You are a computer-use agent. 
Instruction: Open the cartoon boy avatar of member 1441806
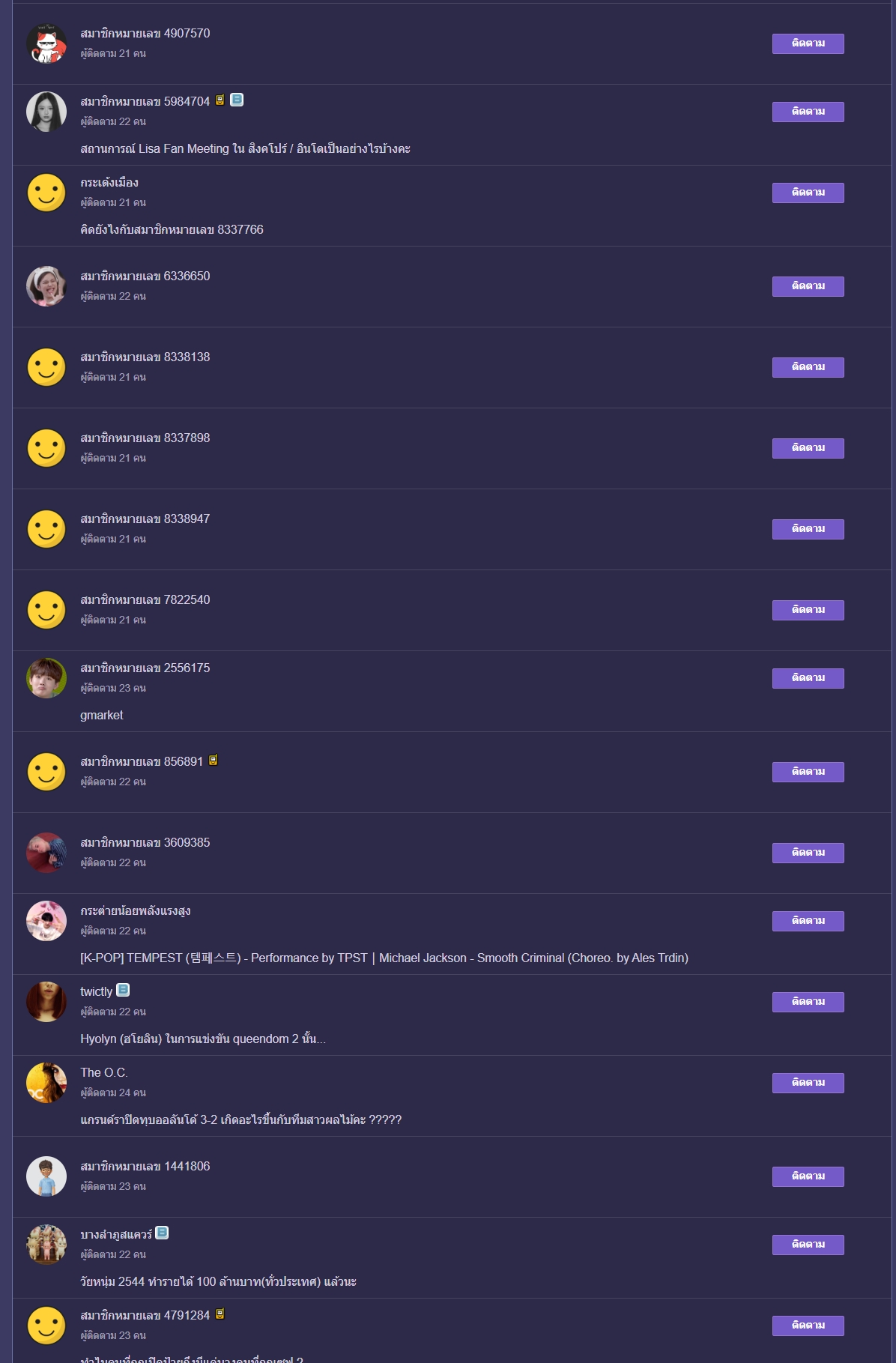point(46,1176)
